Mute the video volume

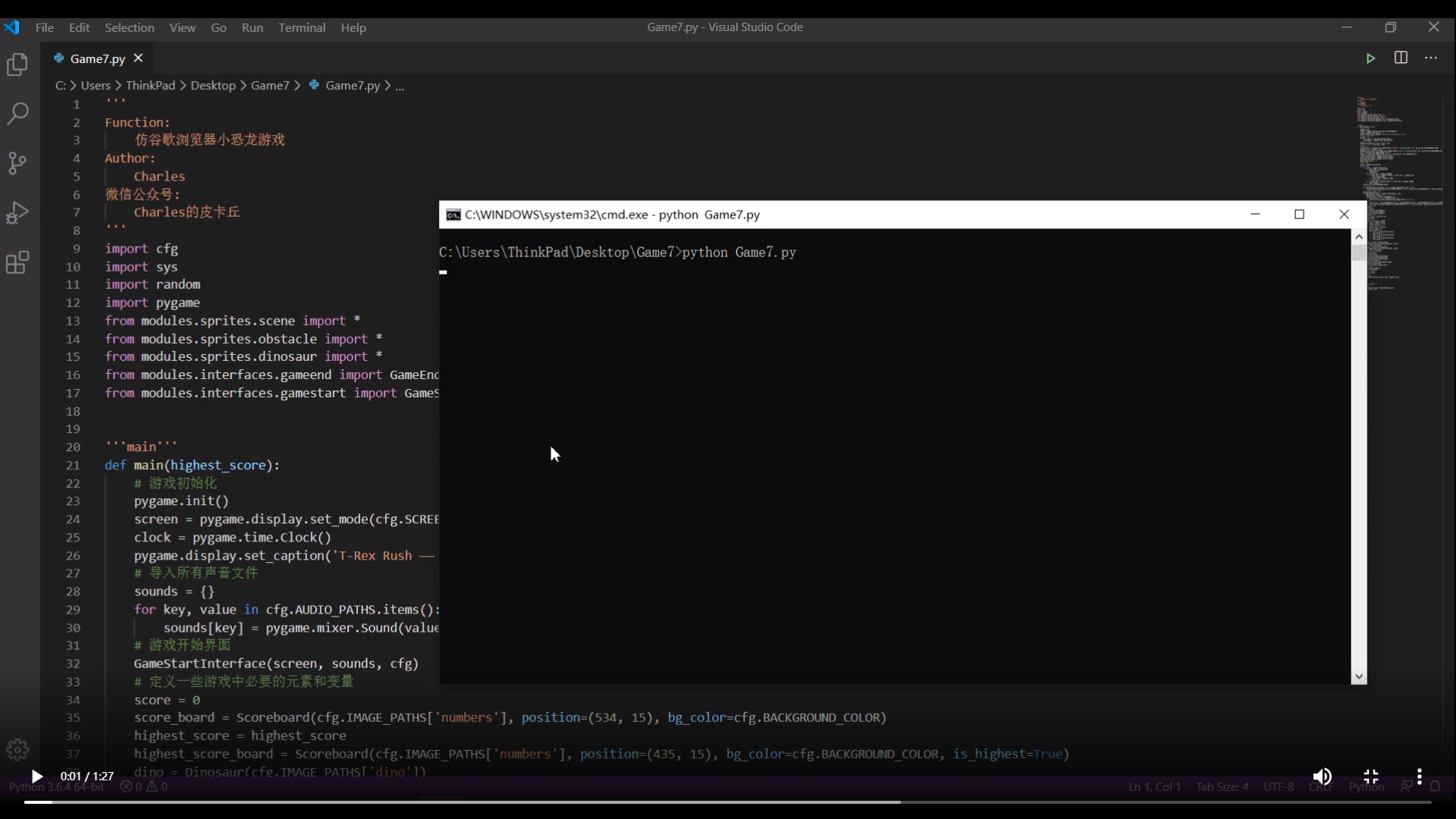tap(1322, 776)
